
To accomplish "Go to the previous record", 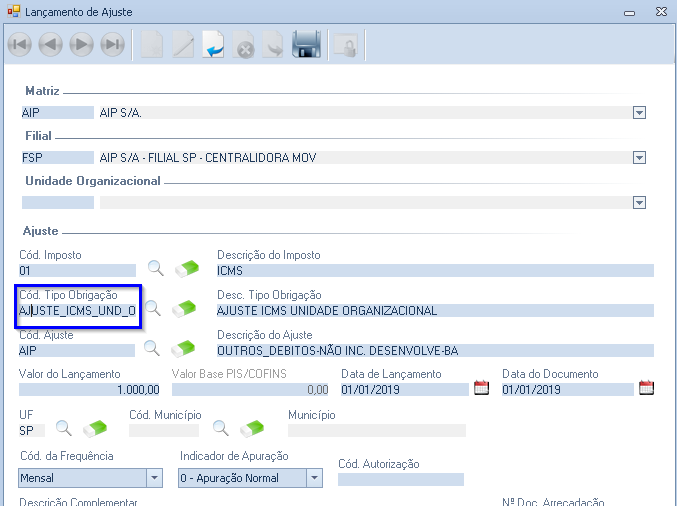I will (x=51, y=45).
